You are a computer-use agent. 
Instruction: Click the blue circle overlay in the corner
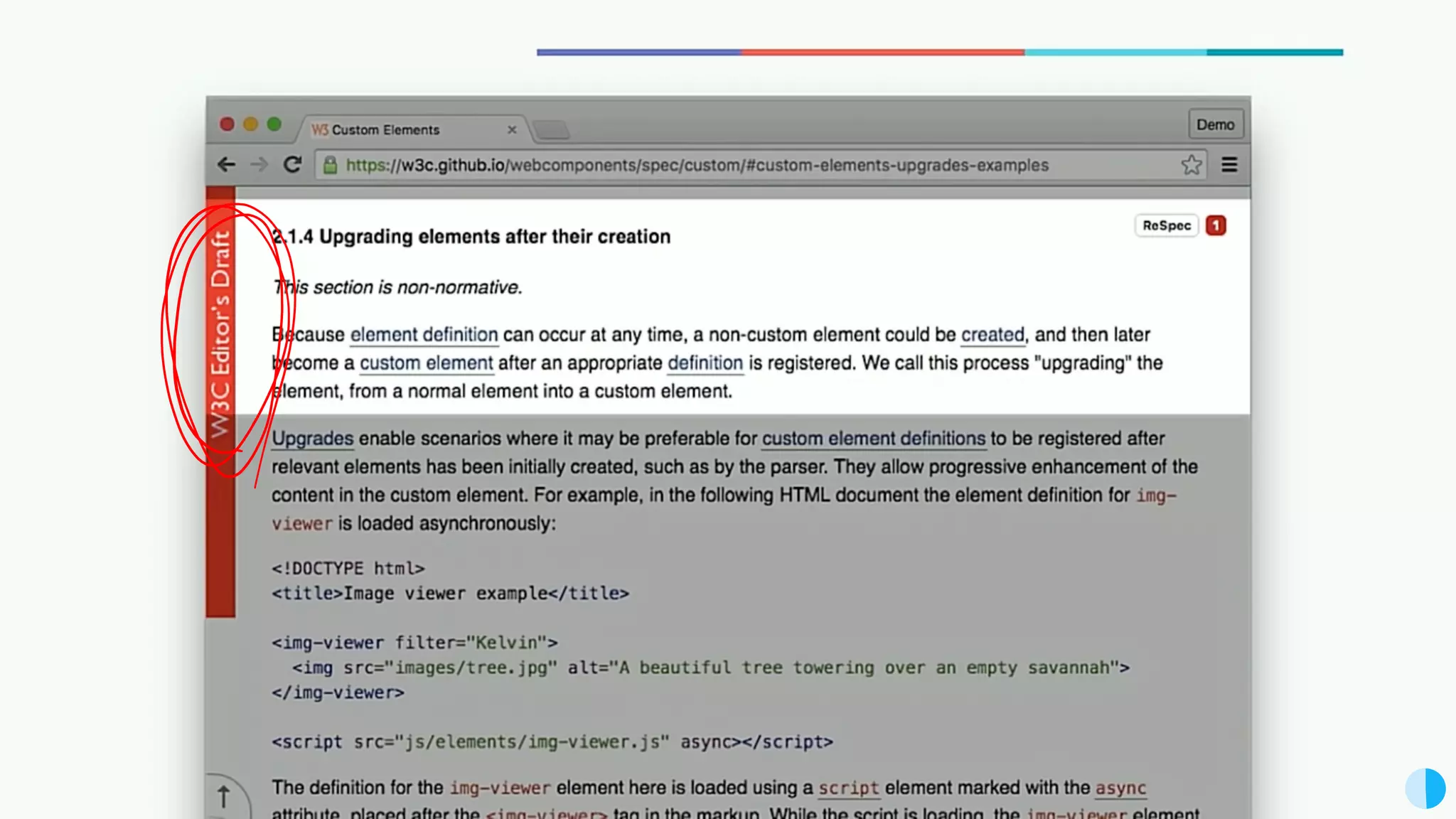pos(1425,788)
